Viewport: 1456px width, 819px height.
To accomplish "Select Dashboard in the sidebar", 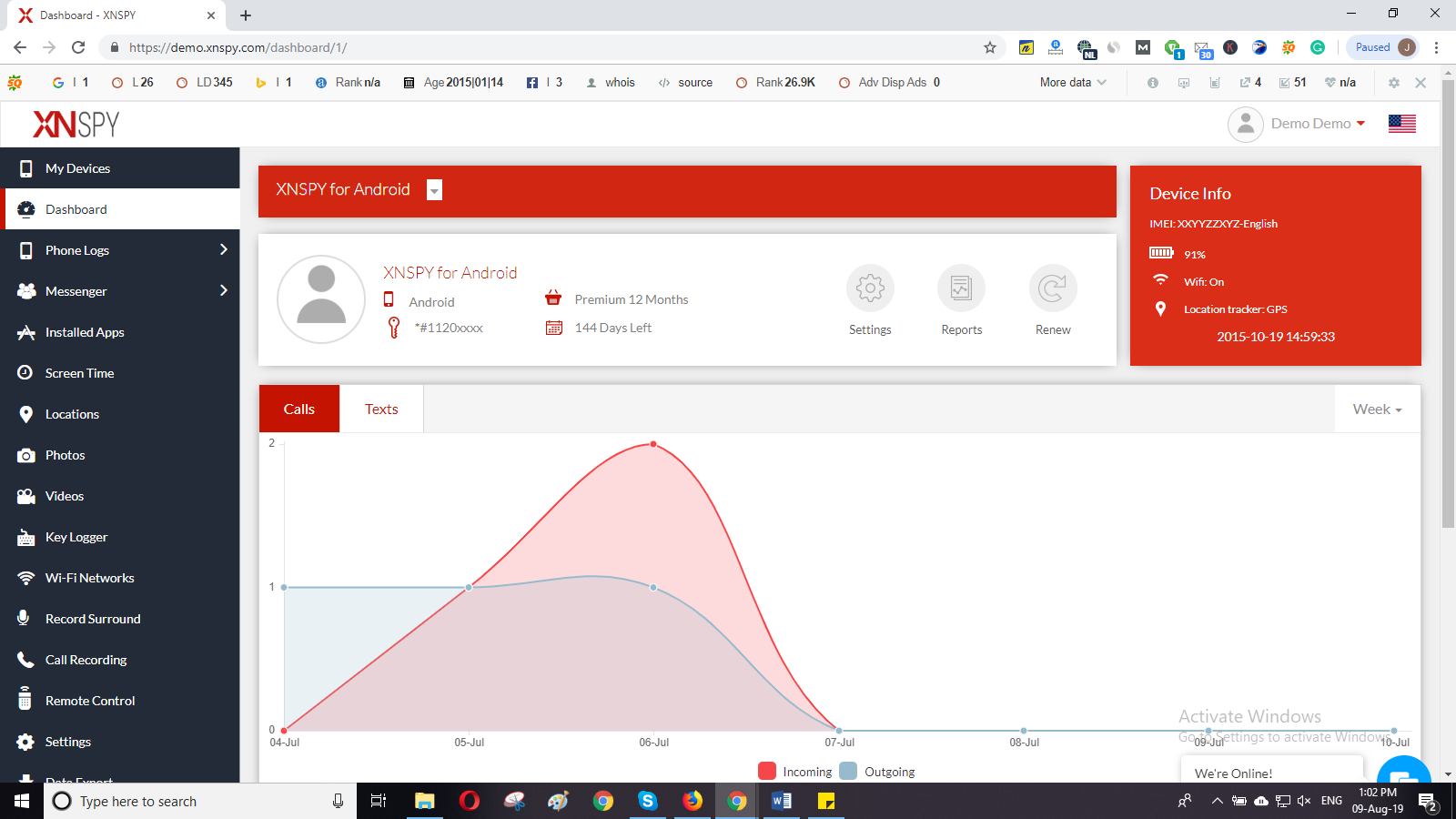I will tap(122, 209).
